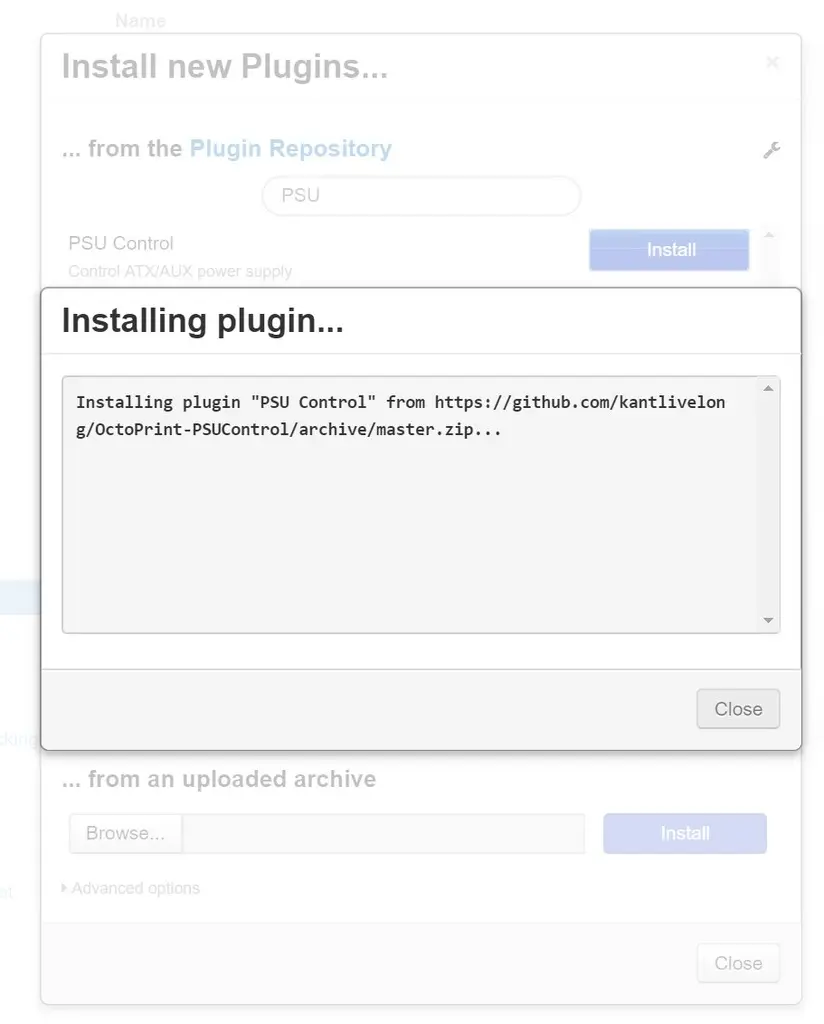The width and height of the screenshot is (824, 1024).
Task: Click the plugin list scroll-up arrow
Action: [769, 235]
